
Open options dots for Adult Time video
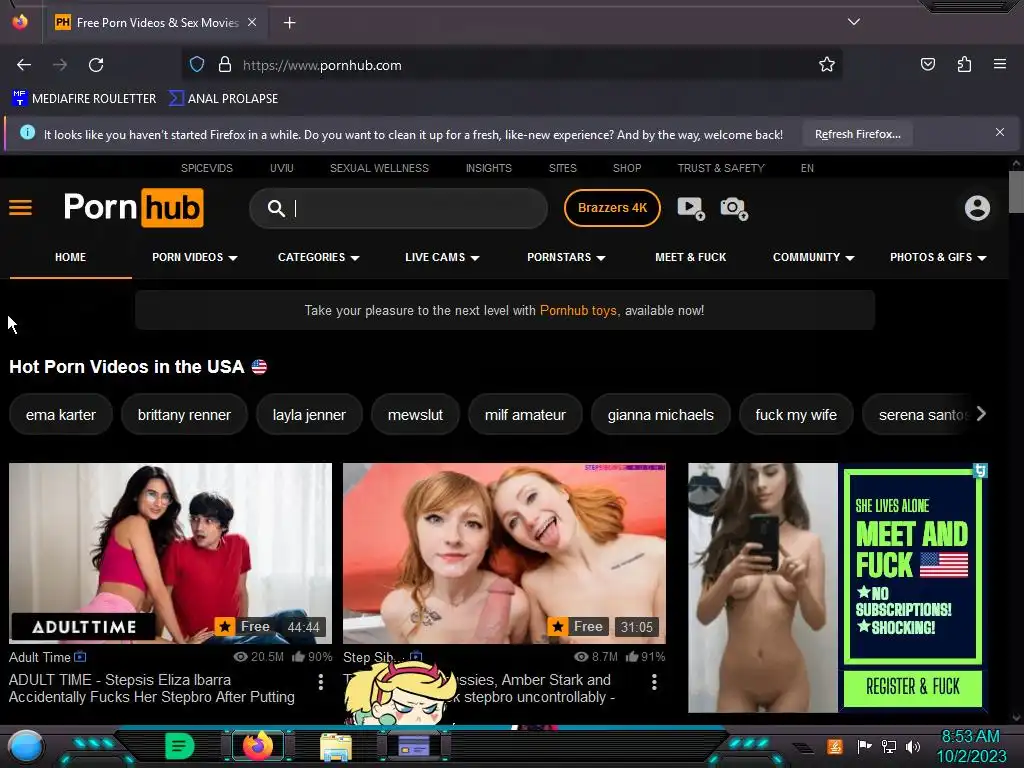[x=321, y=682]
